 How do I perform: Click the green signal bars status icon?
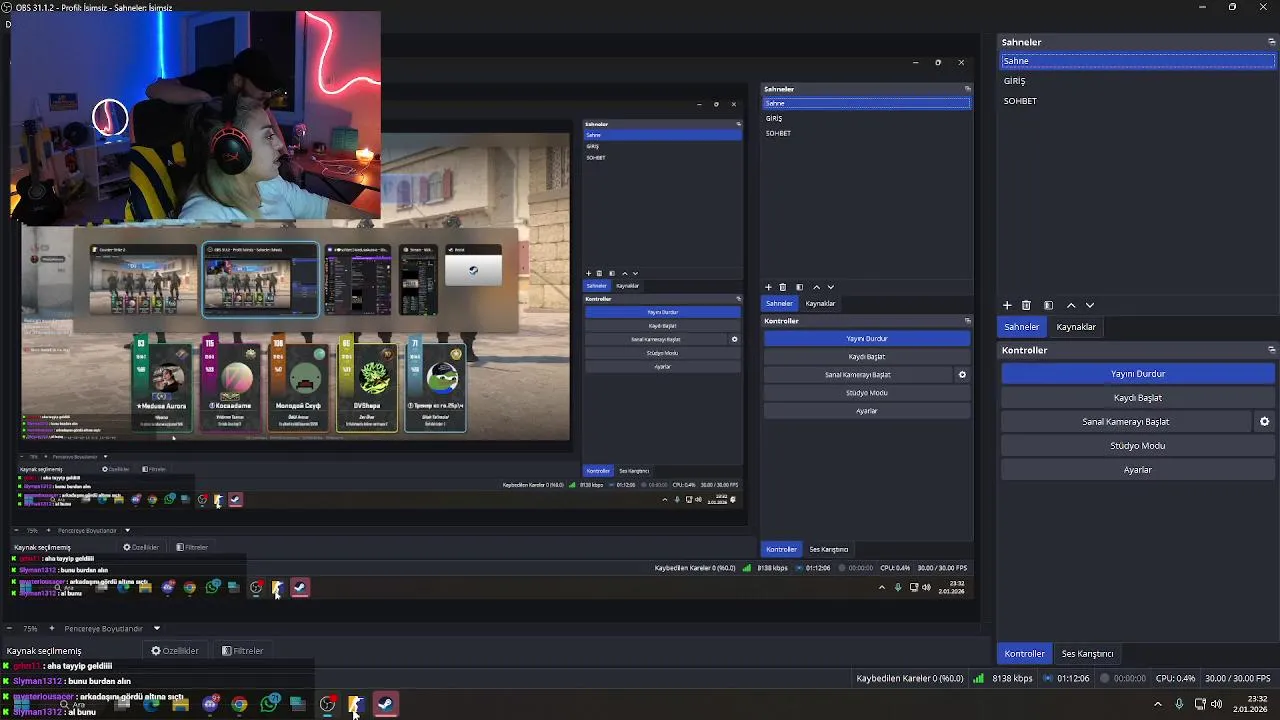tap(978, 678)
